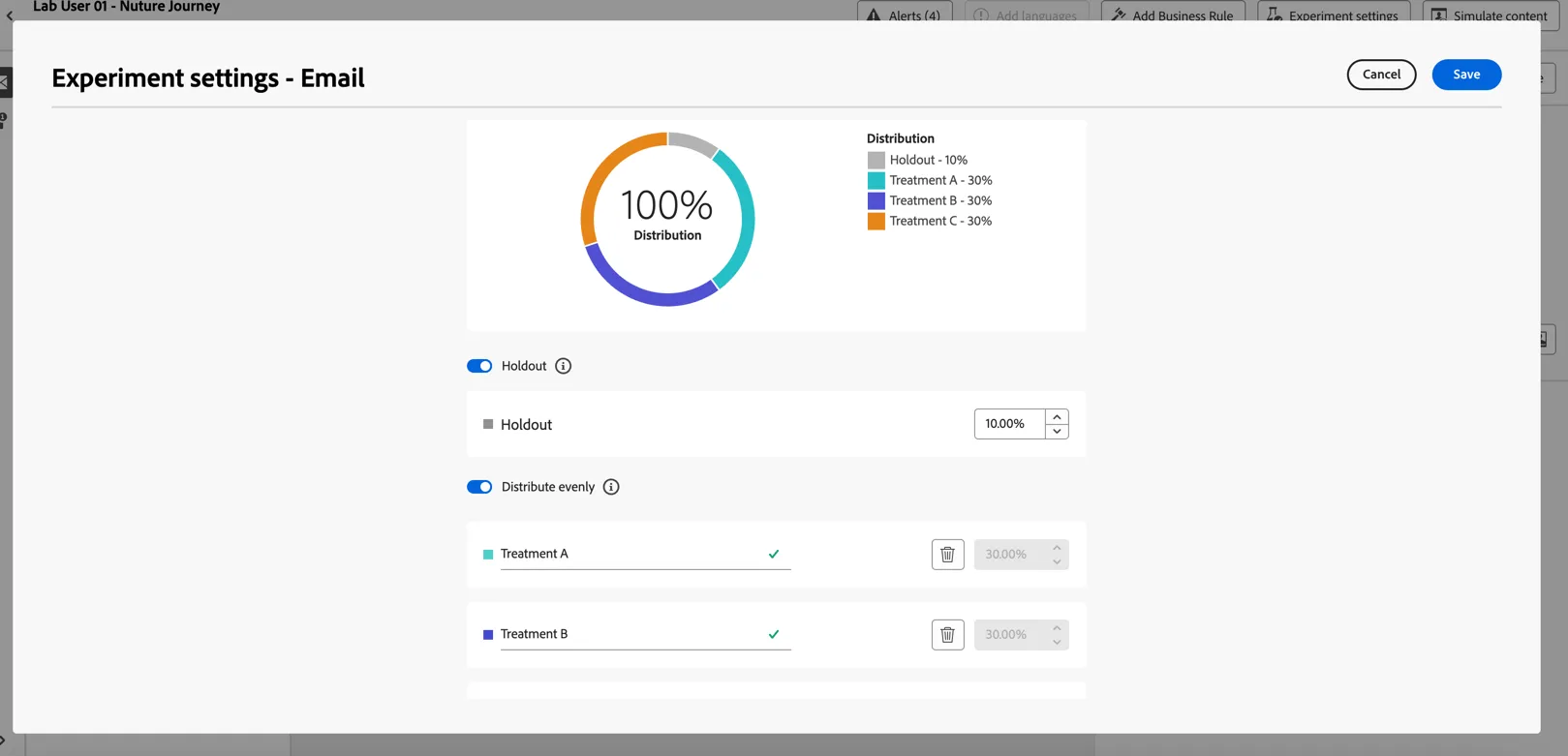
Task: Click Experiment settings in the top bar
Action: [1334, 14]
